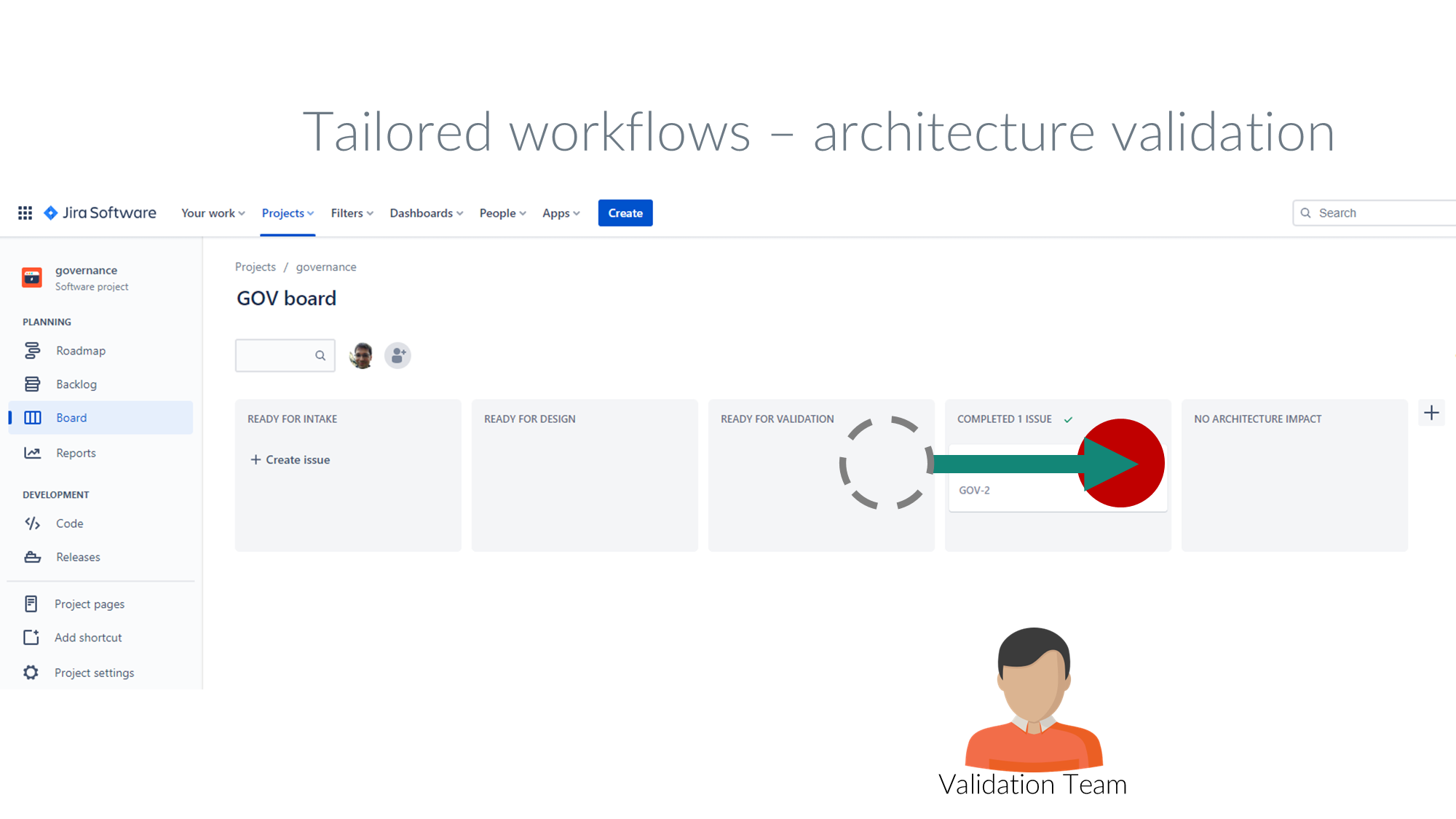Click Create issue in Ready for Intake

point(290,460)
